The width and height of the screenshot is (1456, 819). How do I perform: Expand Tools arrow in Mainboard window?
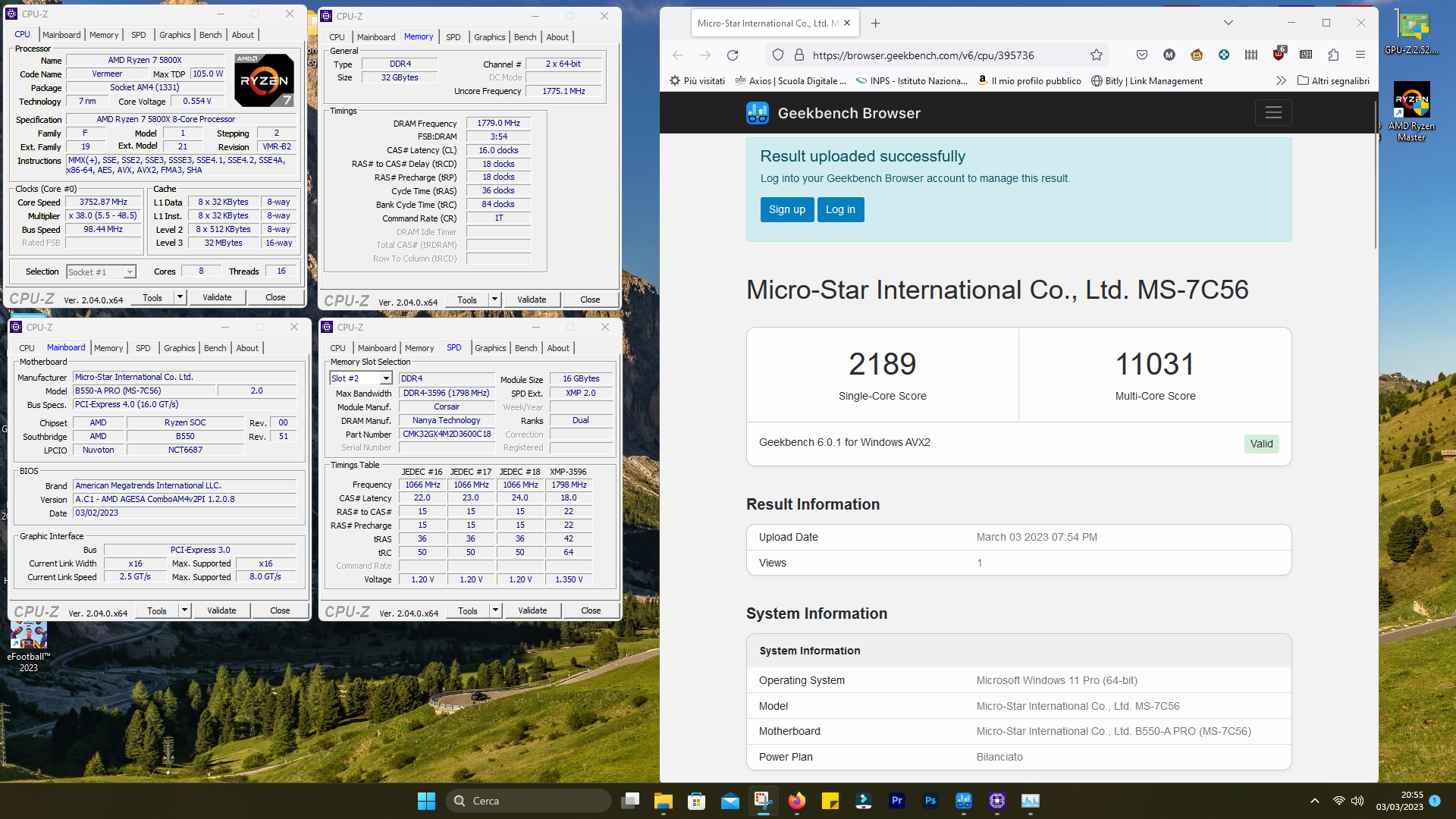(184, 610)
